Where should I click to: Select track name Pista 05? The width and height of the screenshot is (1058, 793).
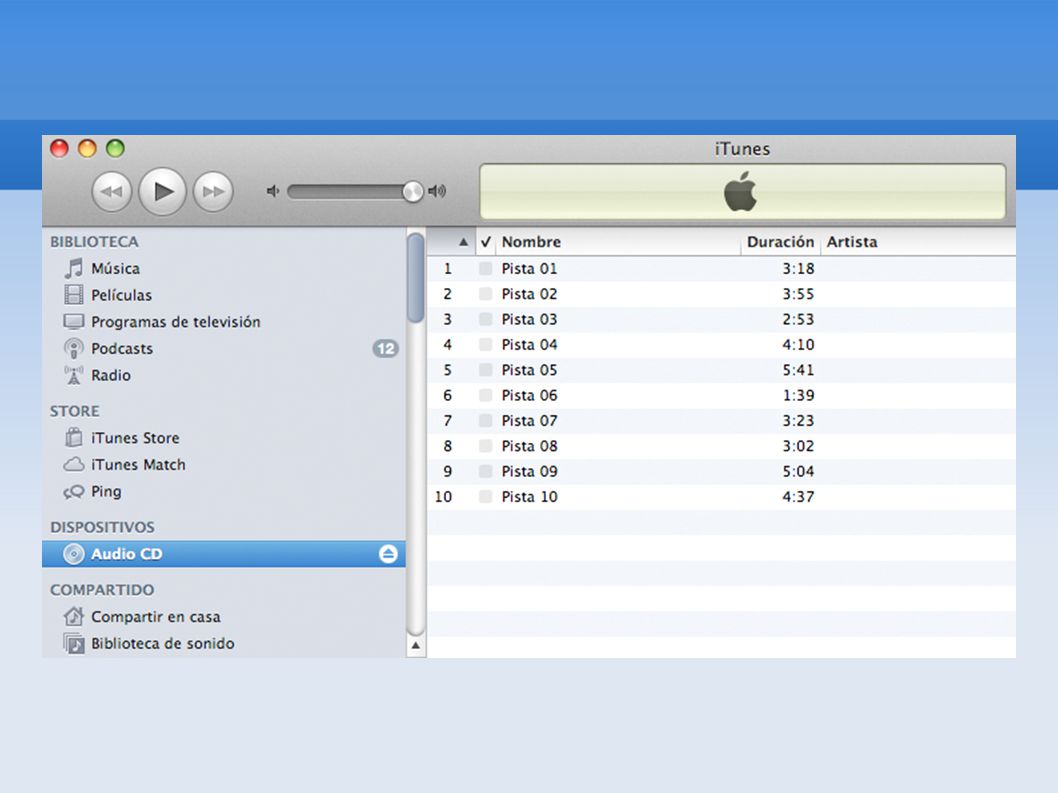529,370
